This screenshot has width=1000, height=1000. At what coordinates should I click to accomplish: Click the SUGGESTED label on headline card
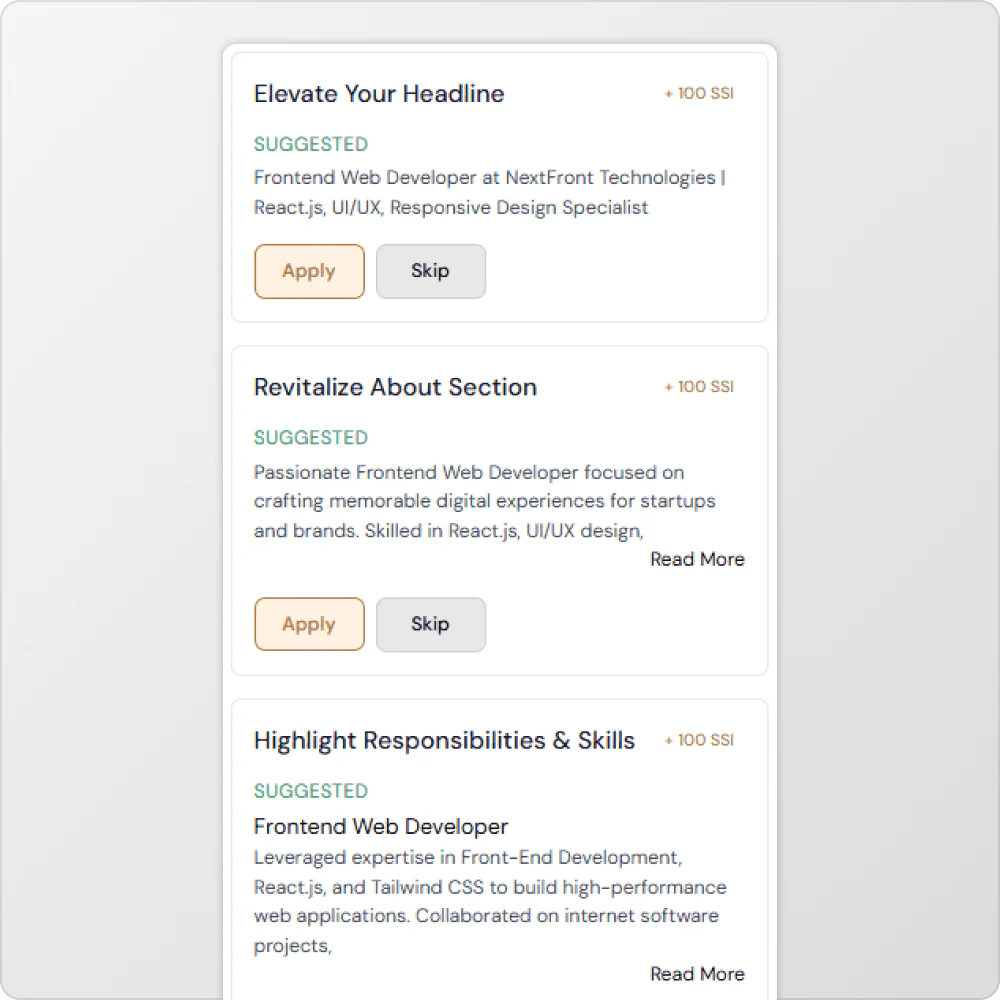[x=310, y=144]
